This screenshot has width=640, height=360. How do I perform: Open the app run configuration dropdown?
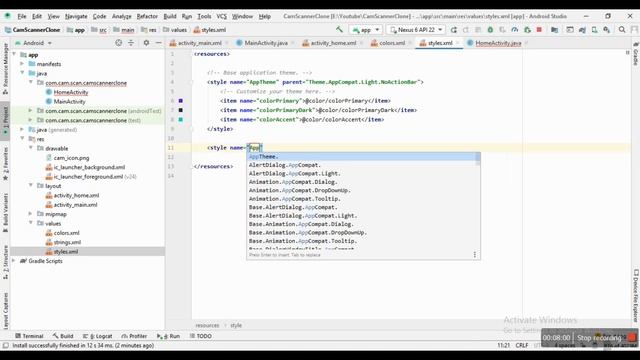pos(366,30)
